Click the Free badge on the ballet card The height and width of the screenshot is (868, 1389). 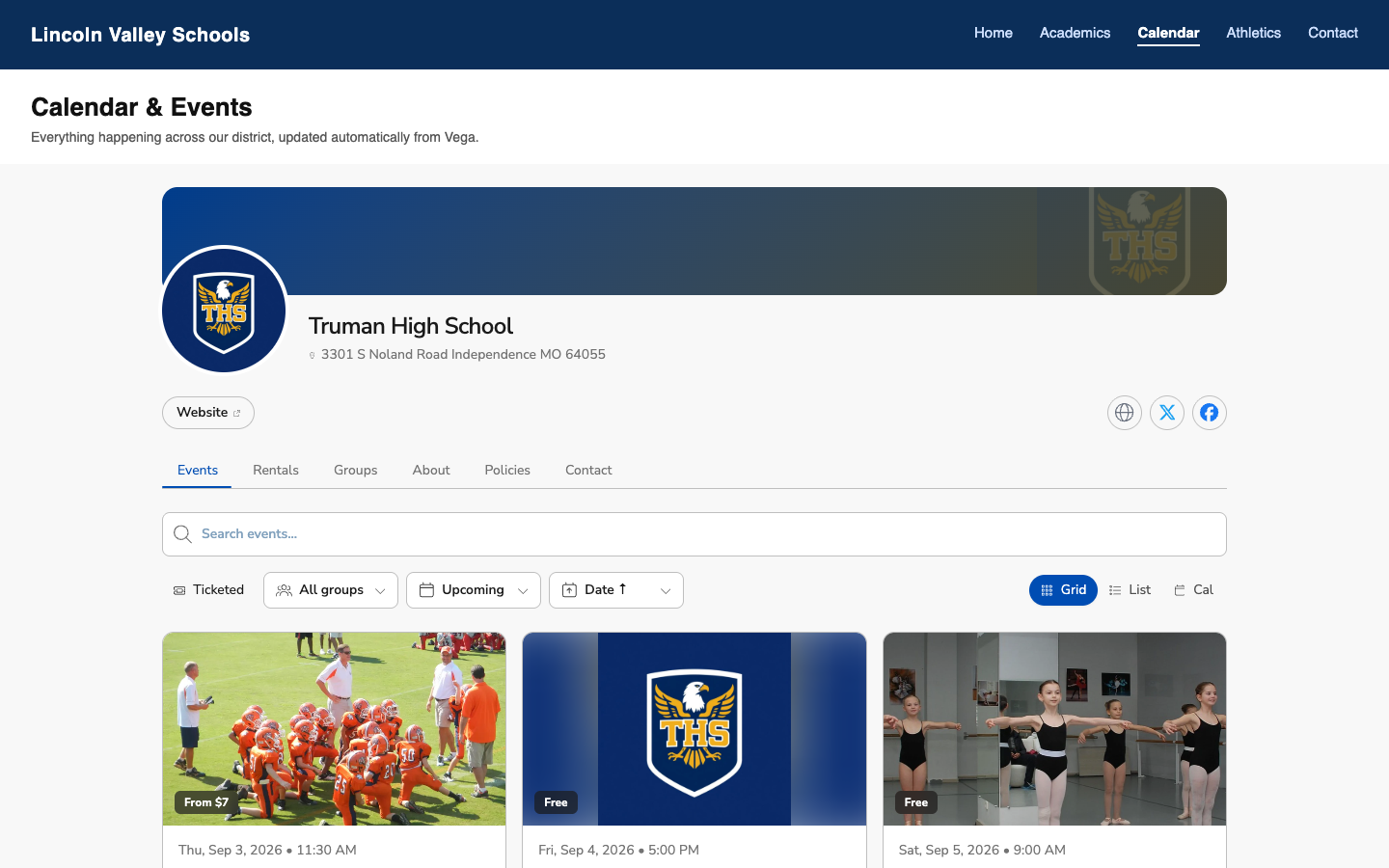tap(916, 802)
